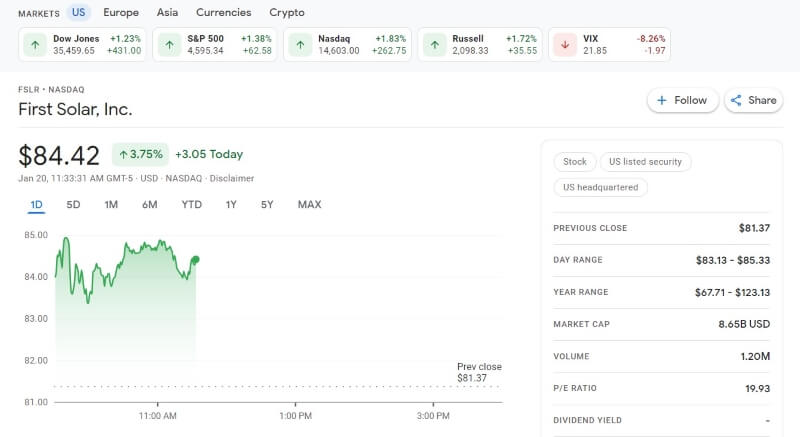The height and width of the screenshot is (437, 800).
Task: Click the $84.42 current price
Action: (x=59, y=156)
